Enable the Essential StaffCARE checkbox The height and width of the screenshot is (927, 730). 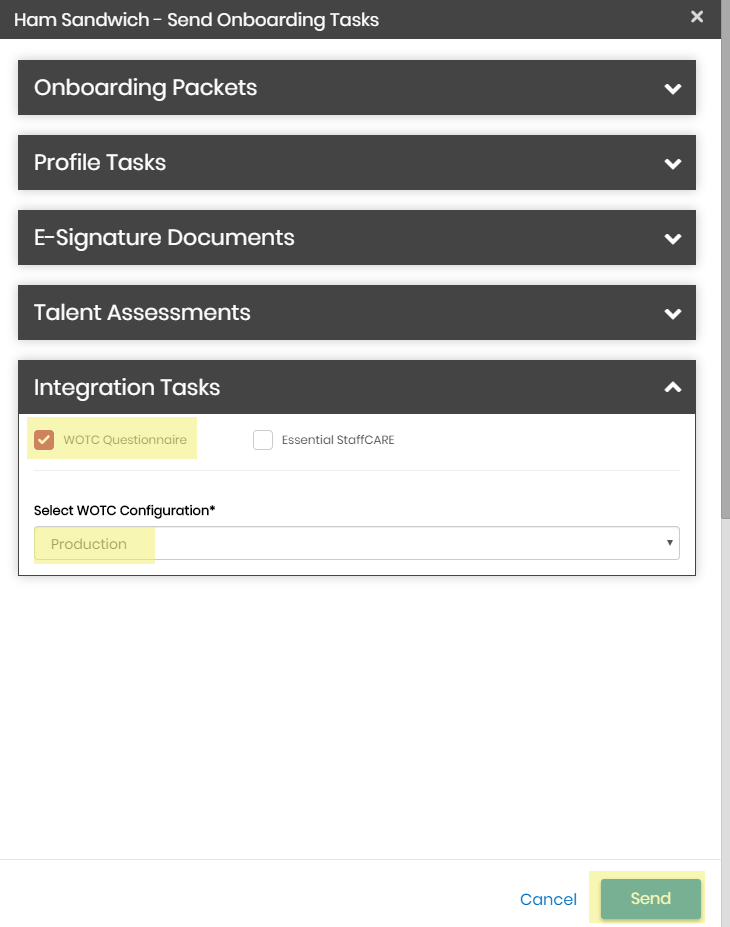coord(263,440)
